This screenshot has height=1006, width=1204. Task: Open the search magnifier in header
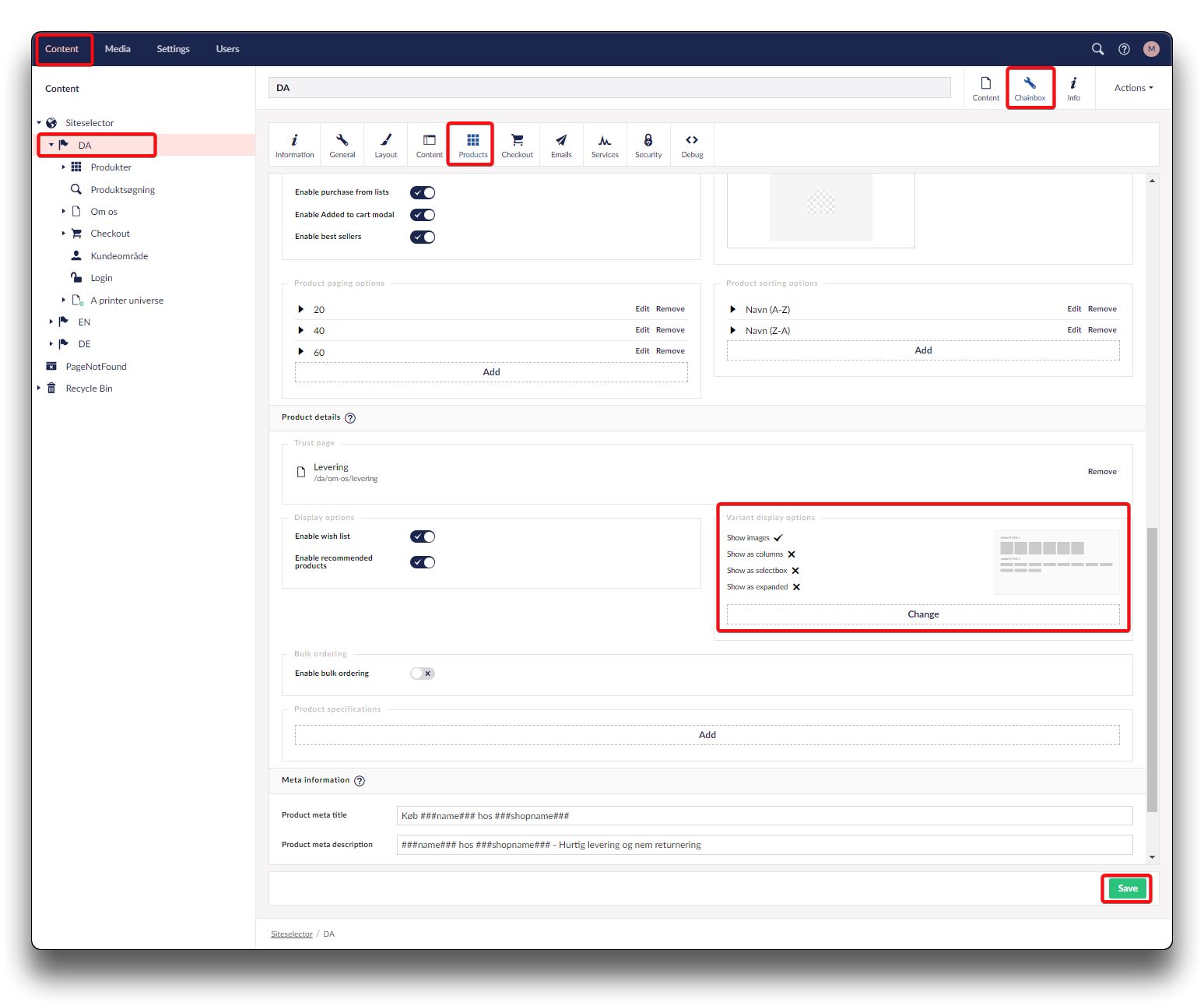coord(1097,49)
